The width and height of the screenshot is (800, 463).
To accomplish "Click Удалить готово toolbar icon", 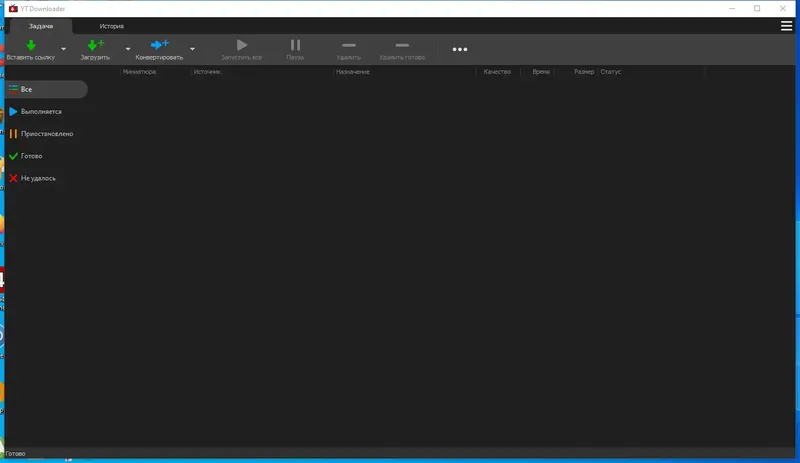I will coord(402,45).
